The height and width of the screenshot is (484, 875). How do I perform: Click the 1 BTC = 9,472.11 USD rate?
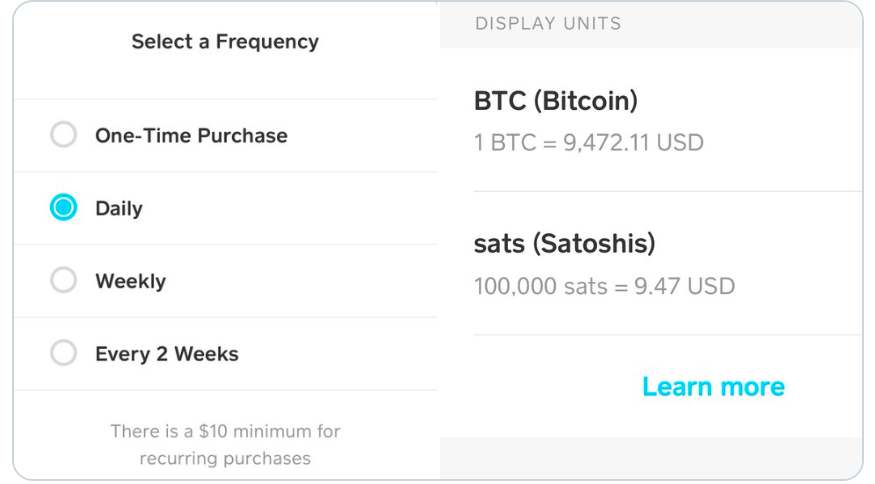coord(589,142)
